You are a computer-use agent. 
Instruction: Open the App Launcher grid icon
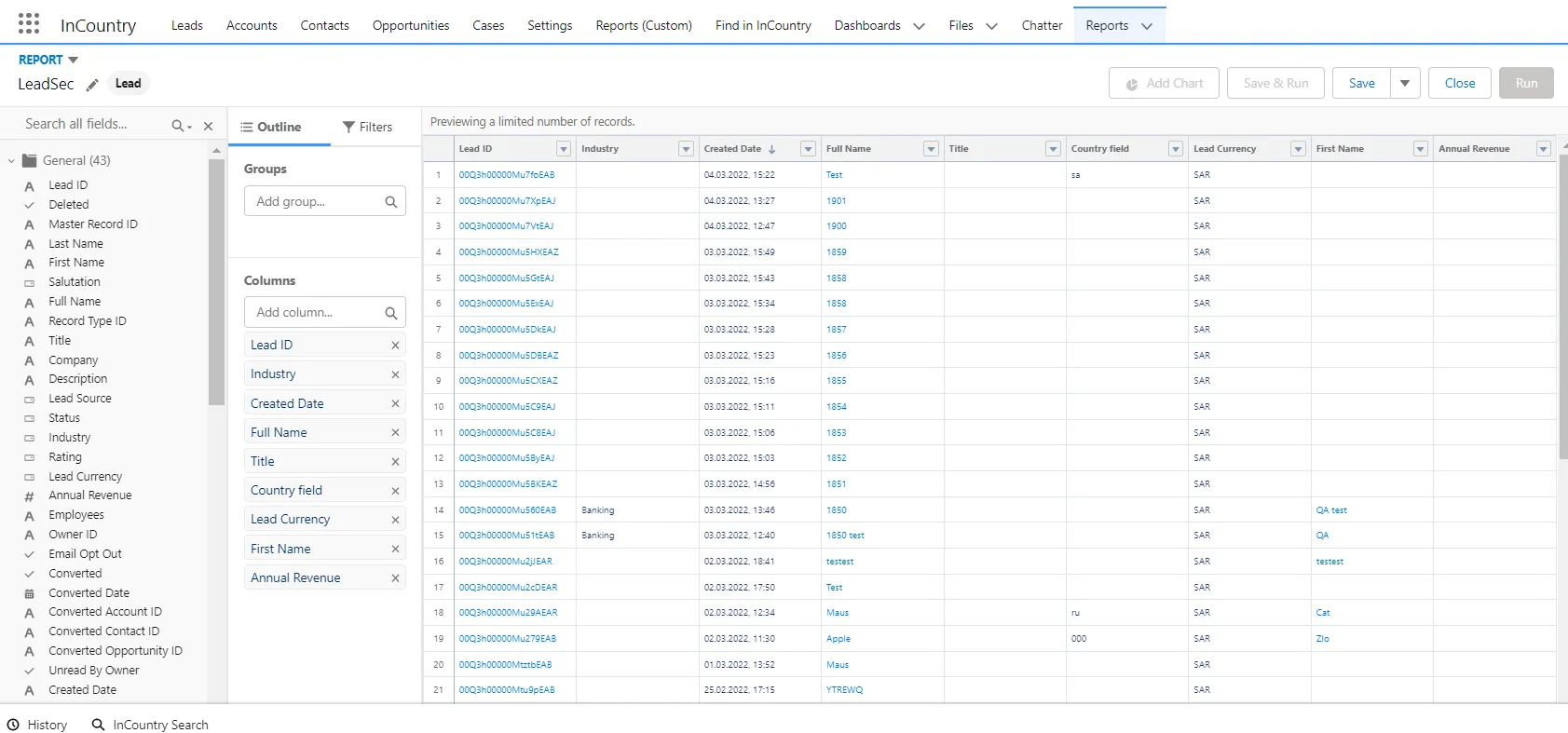point(29,24)
